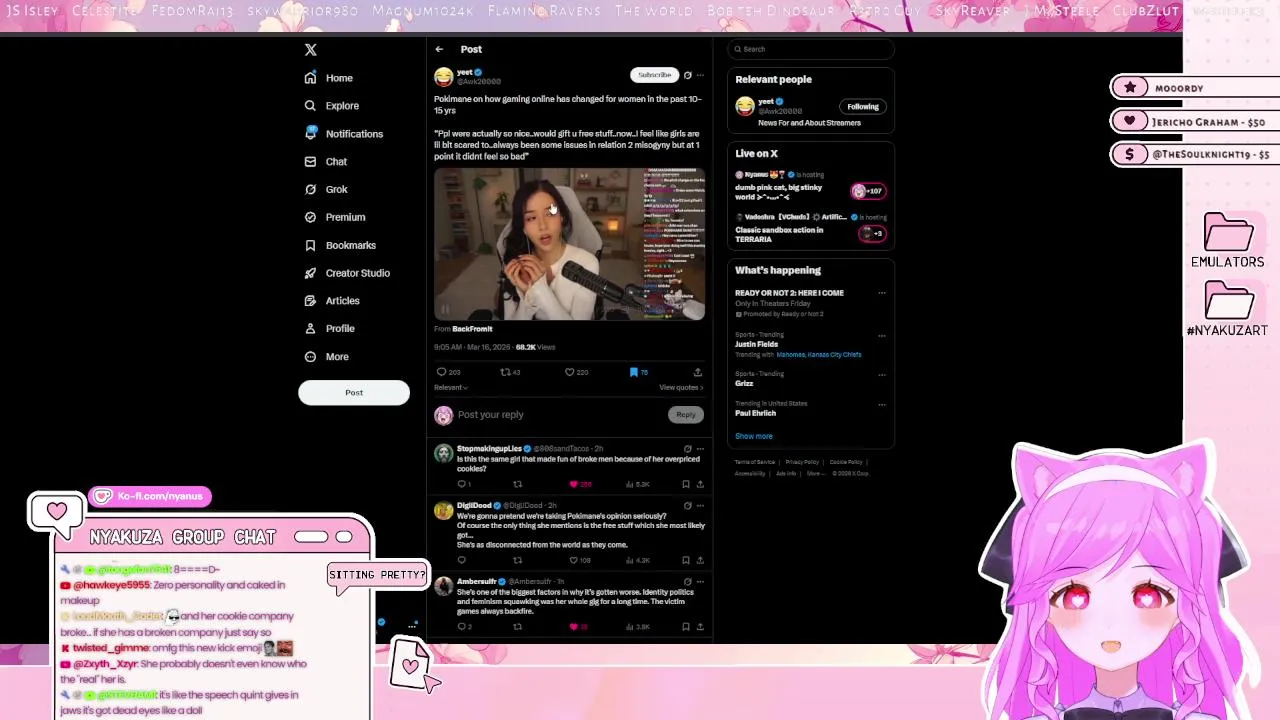This screenshot has width=1280, height=720.
Task: Open Profile from the sidebar
Action: coord(329,328)
